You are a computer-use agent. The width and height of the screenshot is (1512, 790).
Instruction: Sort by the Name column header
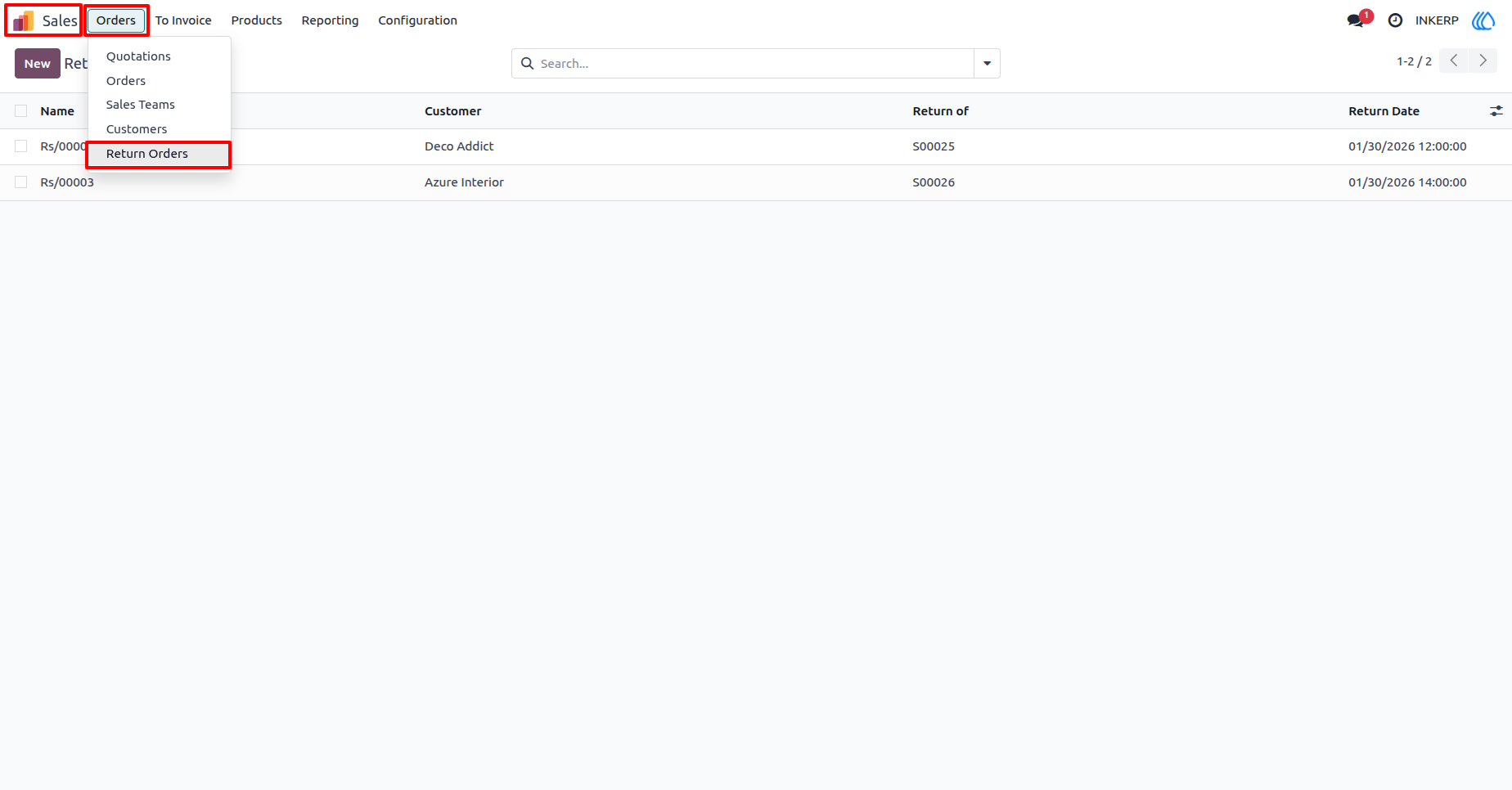coord(57,111)
